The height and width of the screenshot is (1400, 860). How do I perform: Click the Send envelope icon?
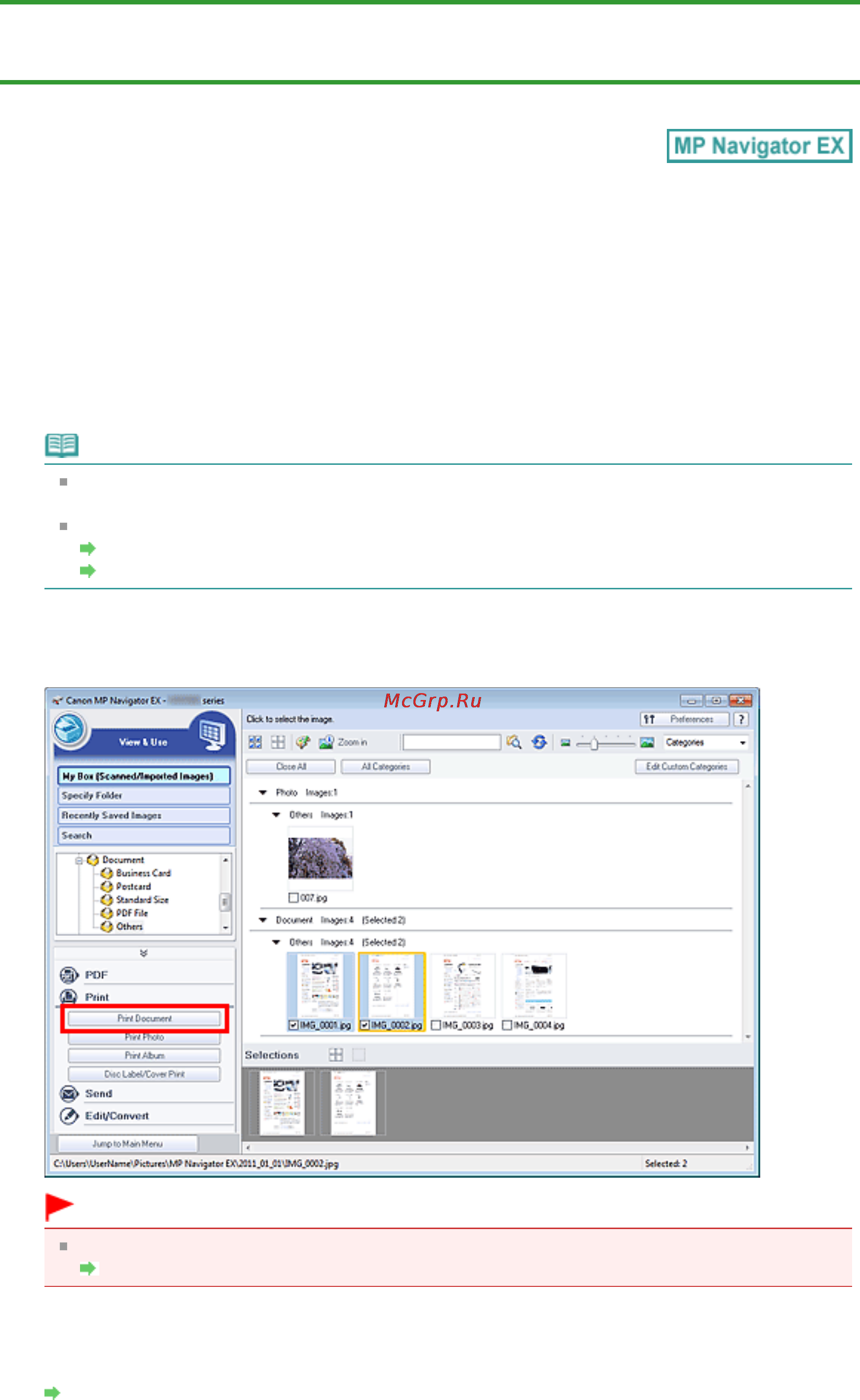click(69, 1094)
